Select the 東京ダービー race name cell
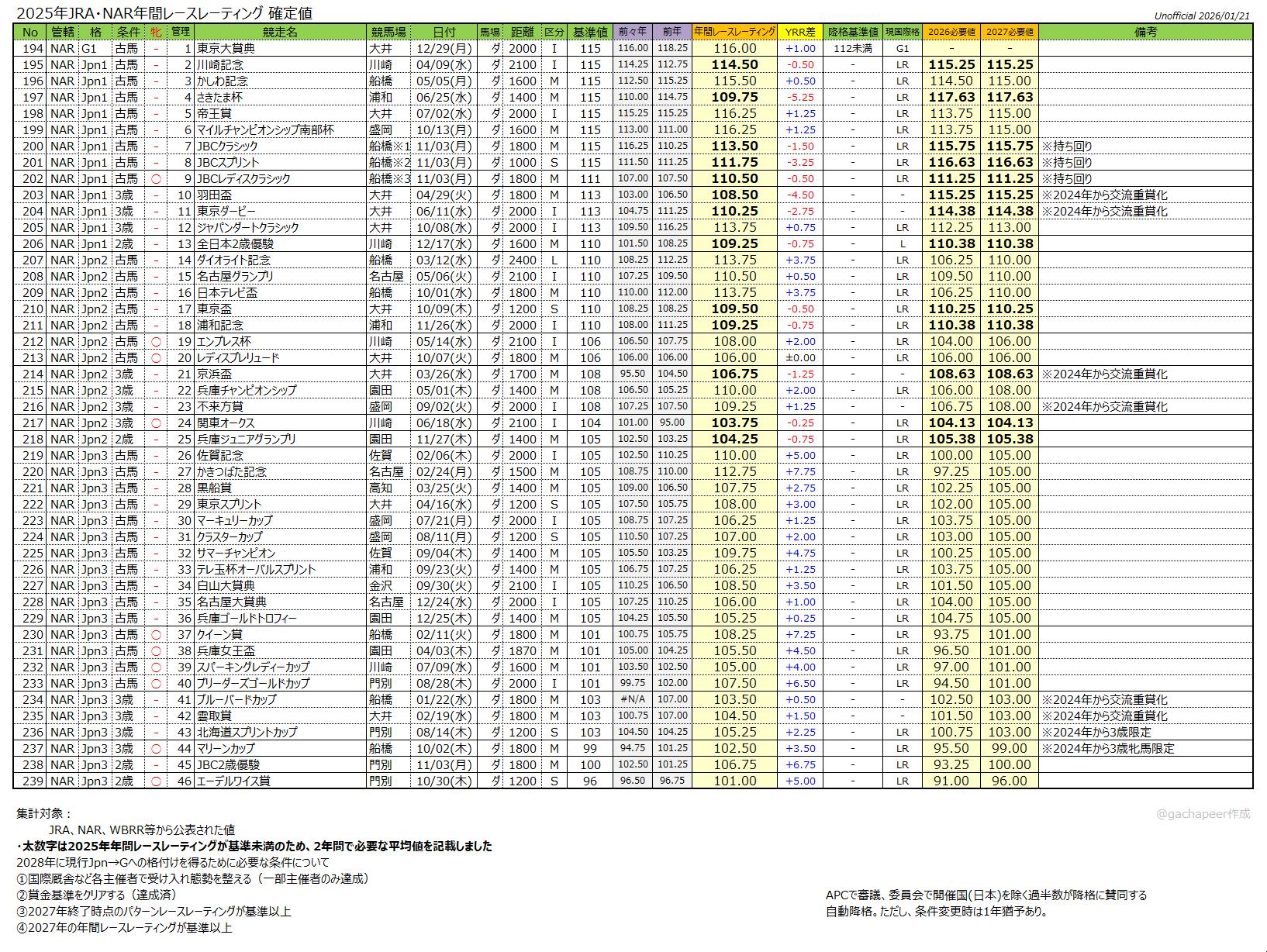This screenshot has width=1267, height=952. coord(226,211)
